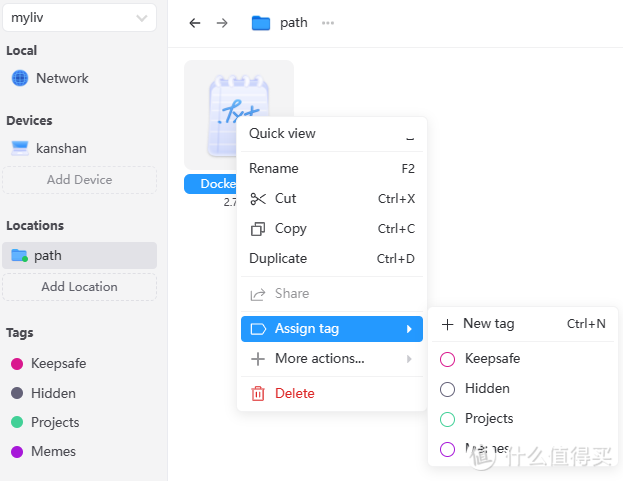Select the kanshan device in sidebar

pos(61,148)
